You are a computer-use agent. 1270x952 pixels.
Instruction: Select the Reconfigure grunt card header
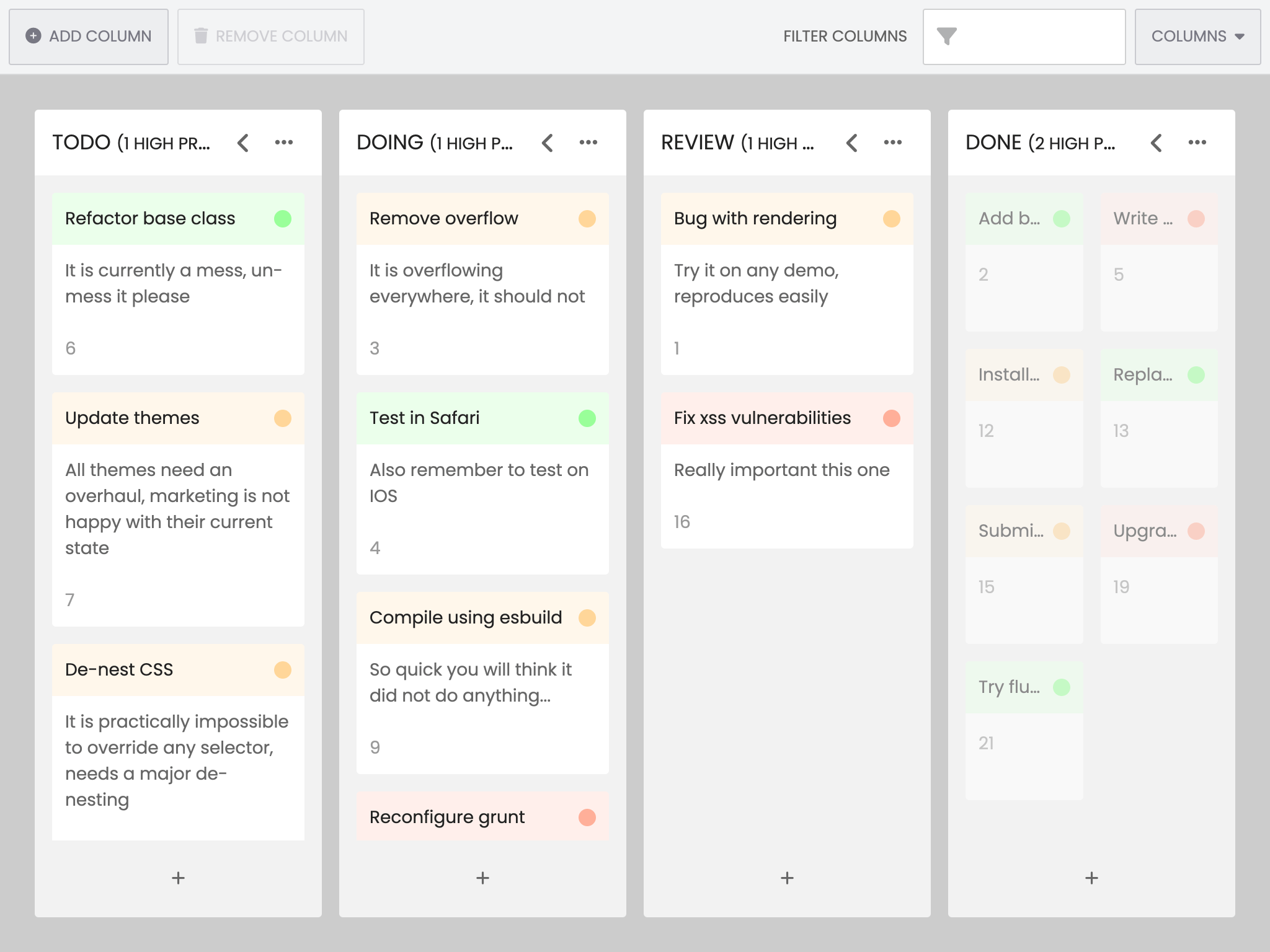482,817
